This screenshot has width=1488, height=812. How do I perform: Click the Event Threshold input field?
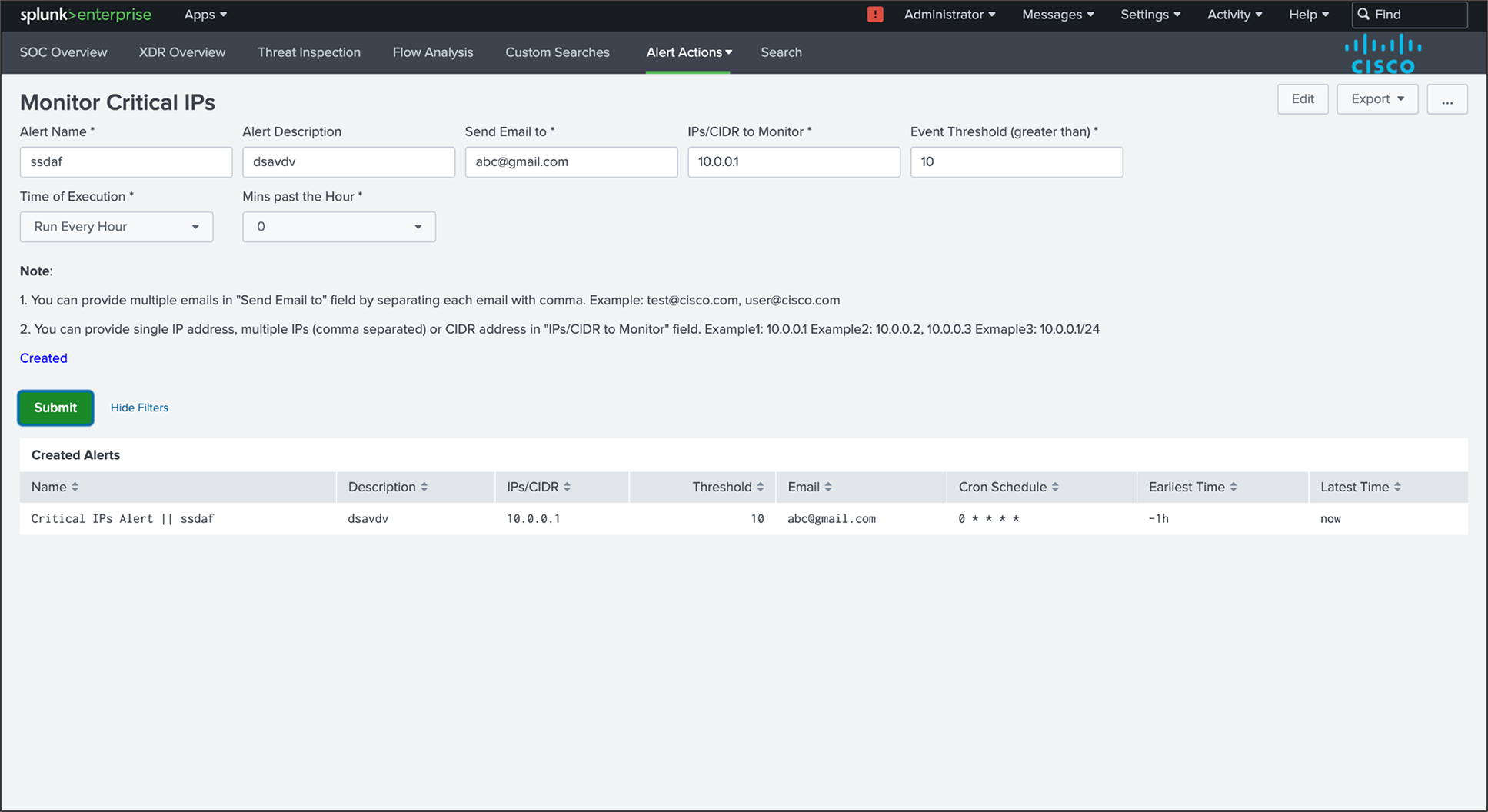click(x=1017, y=162)
